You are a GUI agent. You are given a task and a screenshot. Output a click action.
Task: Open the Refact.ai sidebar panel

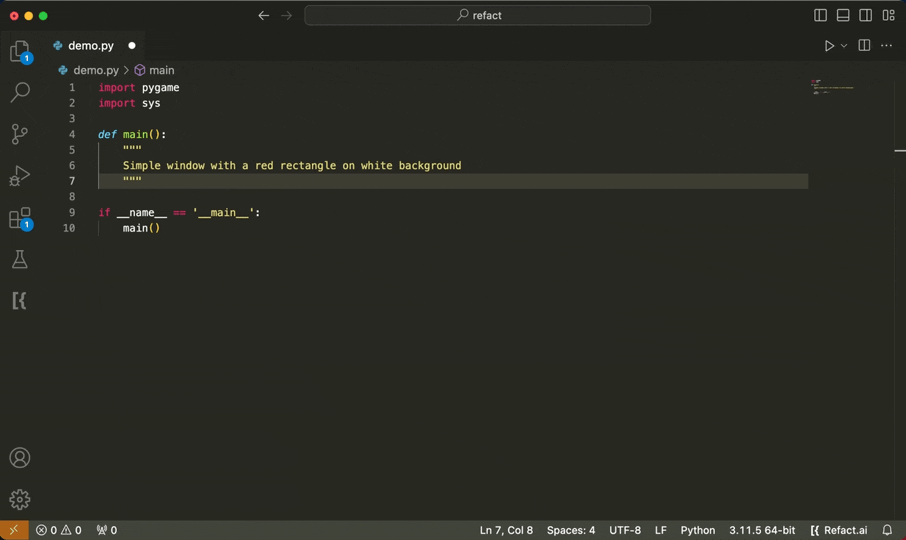(20, 300)
